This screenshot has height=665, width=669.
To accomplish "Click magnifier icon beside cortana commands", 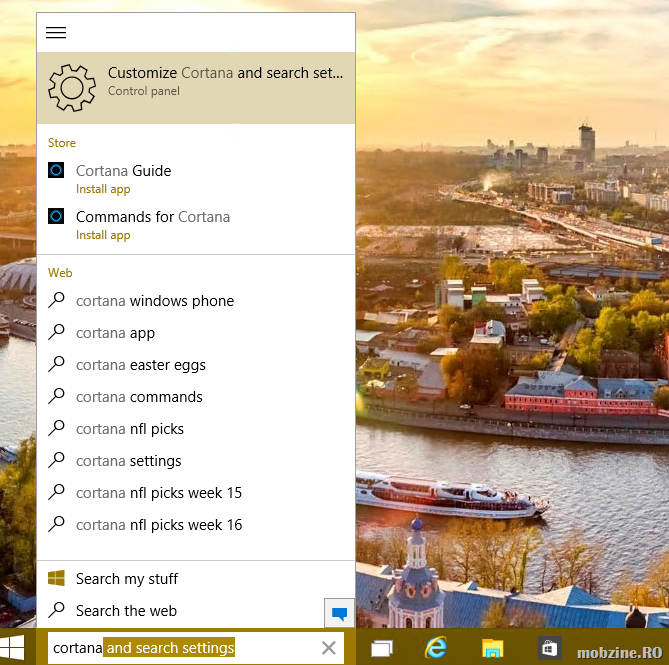I will pyautogui.click(x=56, y=396).
